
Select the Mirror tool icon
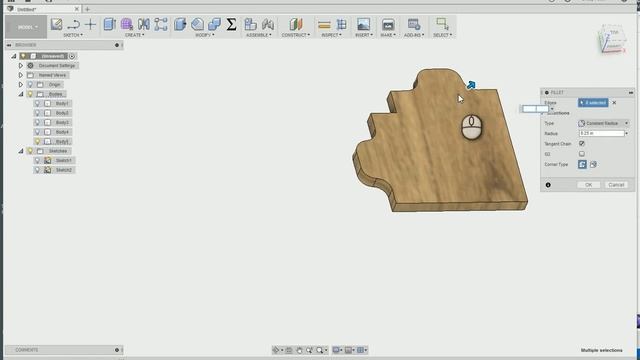(144, 24)
